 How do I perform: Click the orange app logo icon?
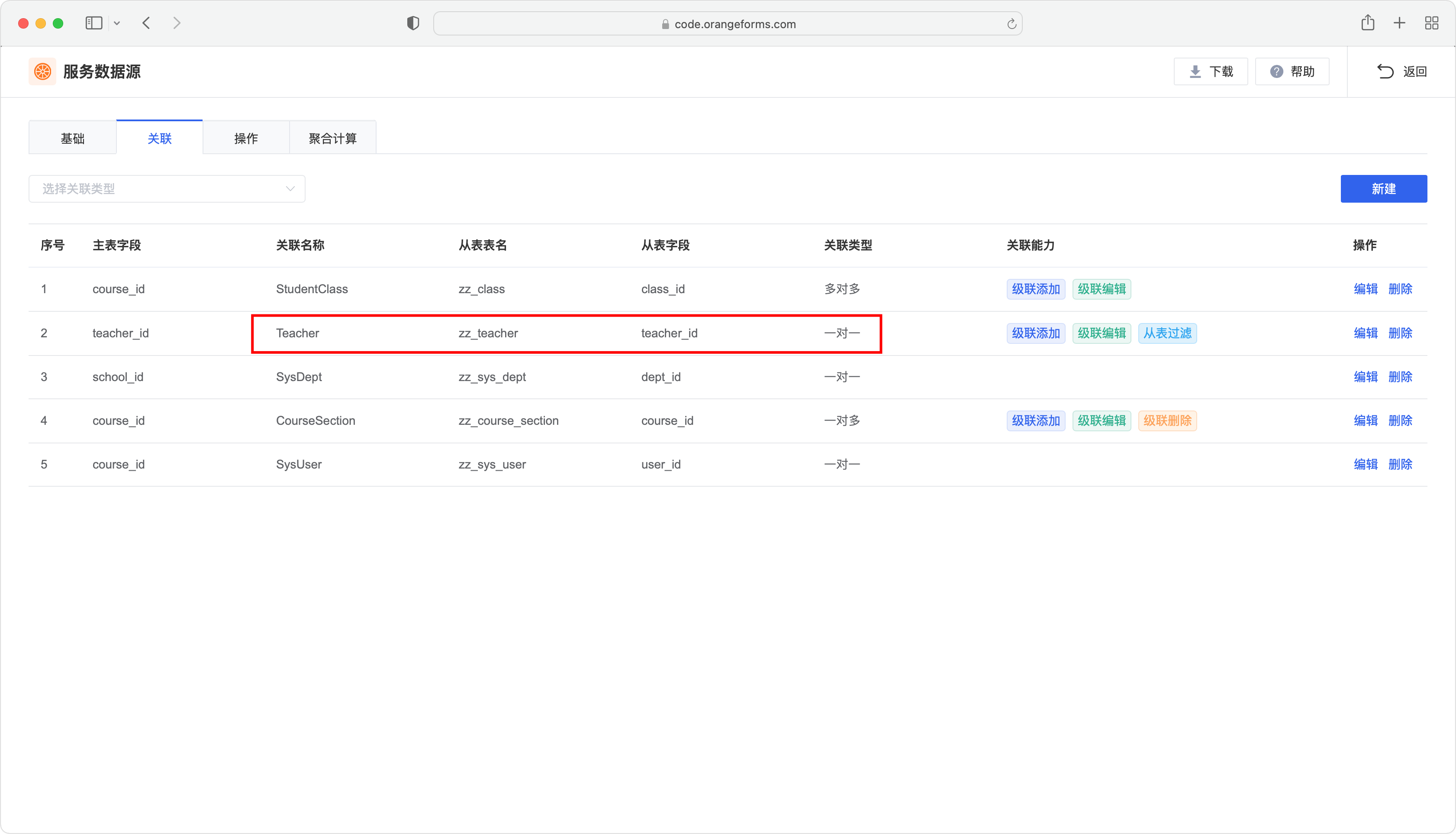pos(42,71)
